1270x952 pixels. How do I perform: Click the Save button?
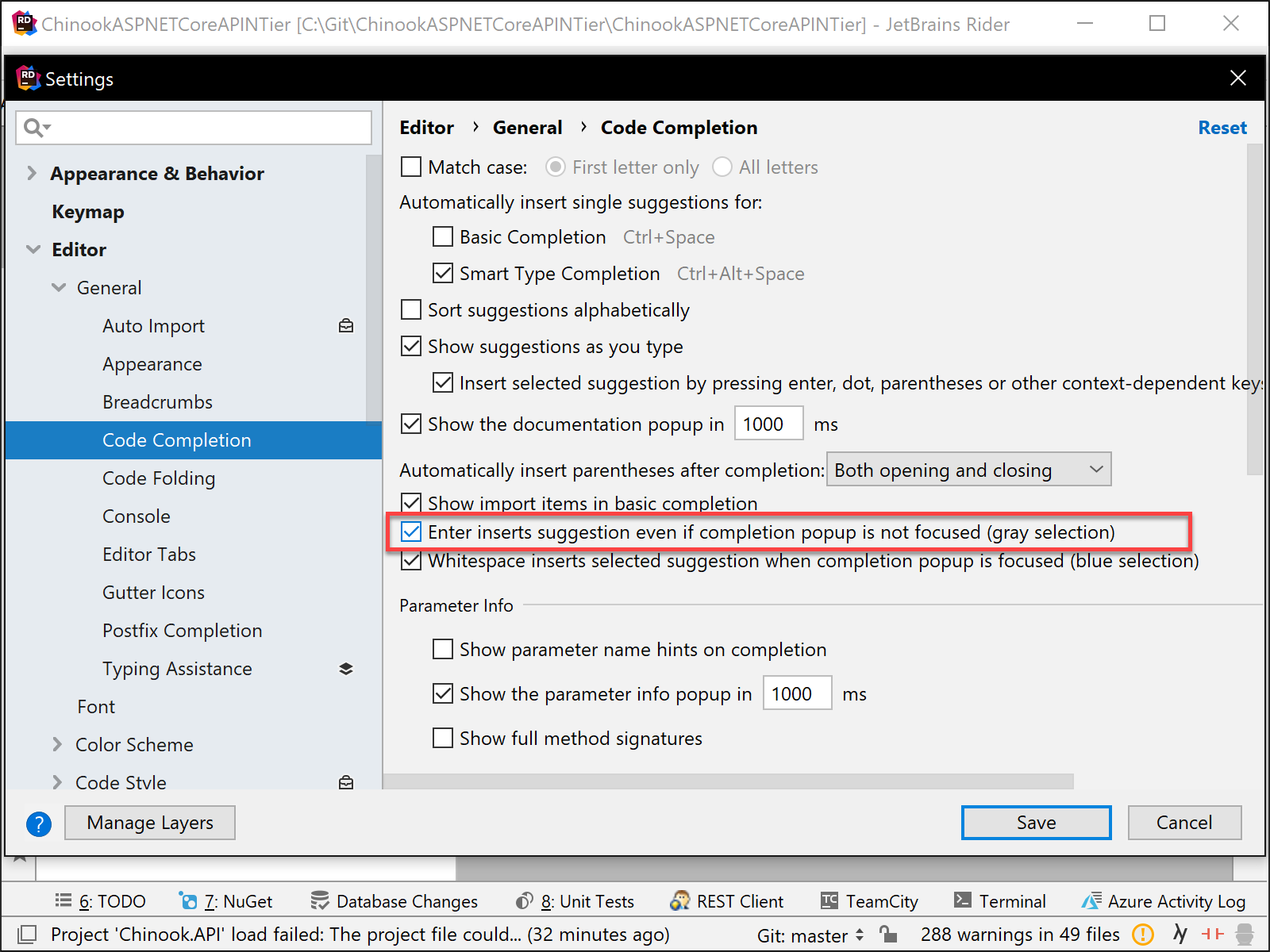[1036, 823]
